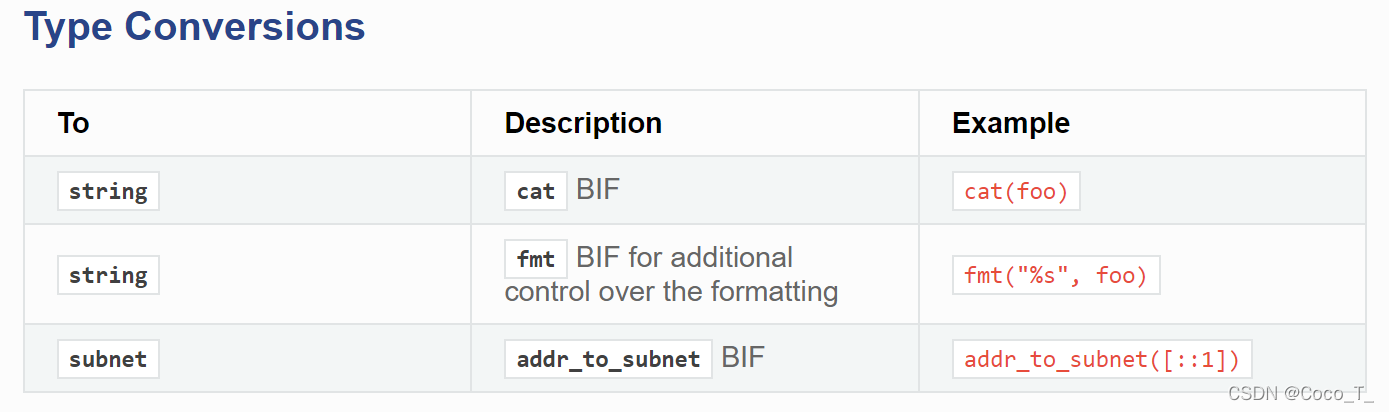Viewport: 1389px width, 412px height.
Task: Click the 'addr_to_subnet' BIF code label
Action: click(x=608, y=359)
